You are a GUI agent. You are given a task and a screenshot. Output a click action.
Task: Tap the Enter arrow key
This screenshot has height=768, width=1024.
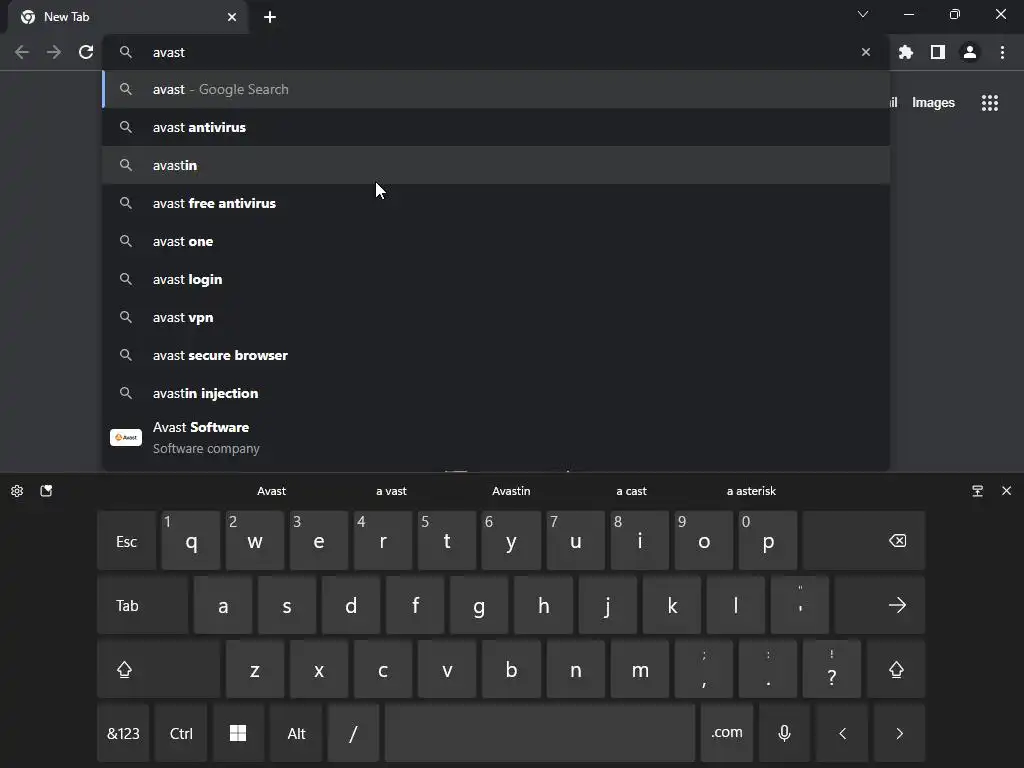coord(880,605)
